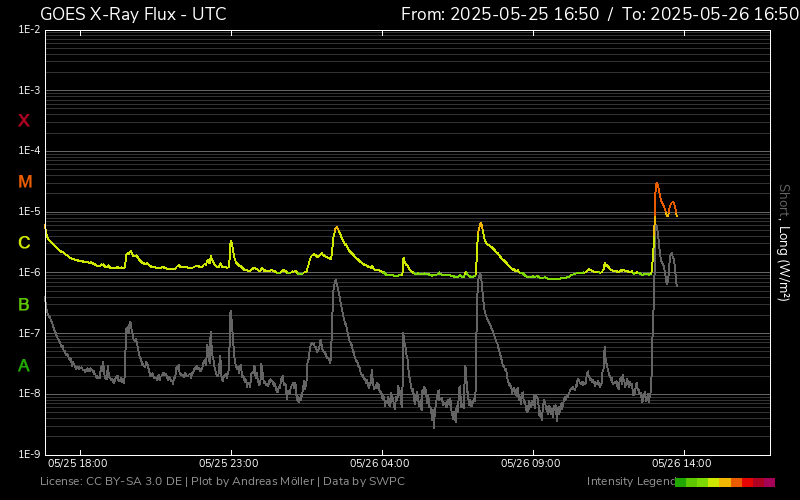Click the 05/25 18:00 time axis label

pos(78,464)
